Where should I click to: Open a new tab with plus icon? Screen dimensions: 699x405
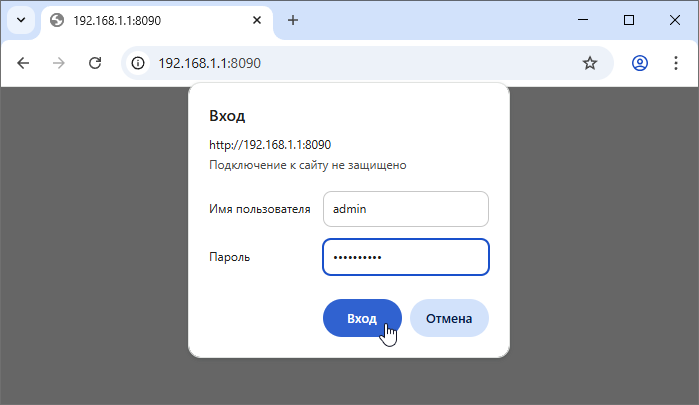coord(293,20)
